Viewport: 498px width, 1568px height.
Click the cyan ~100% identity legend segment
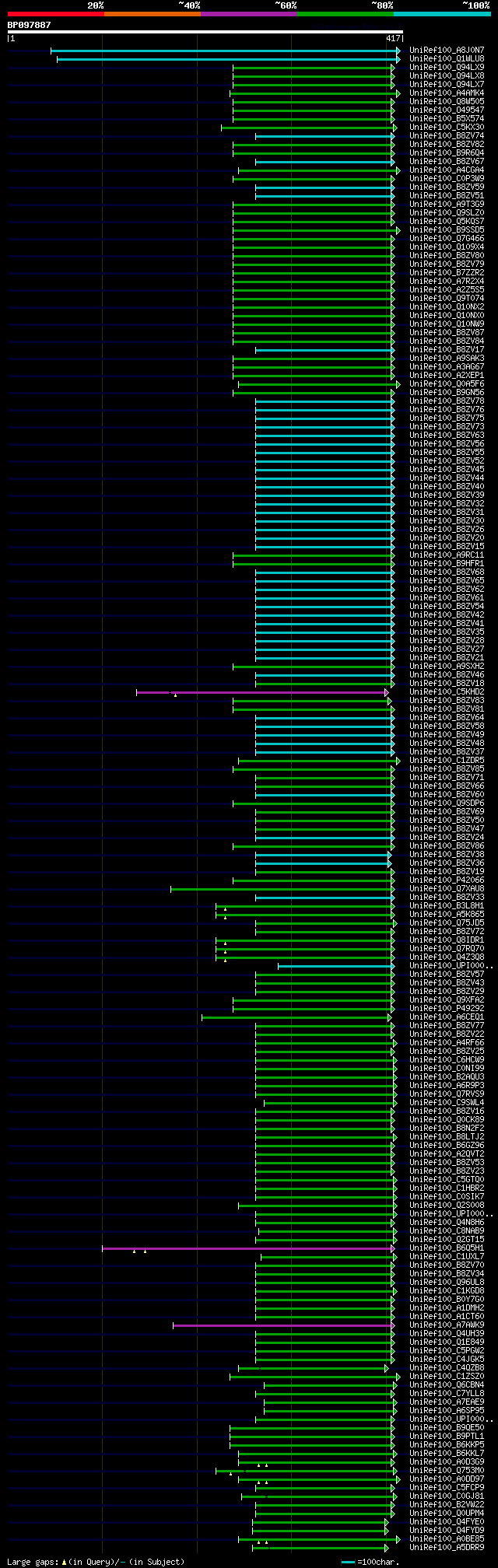pyautogui.click(x=442, y=14)
